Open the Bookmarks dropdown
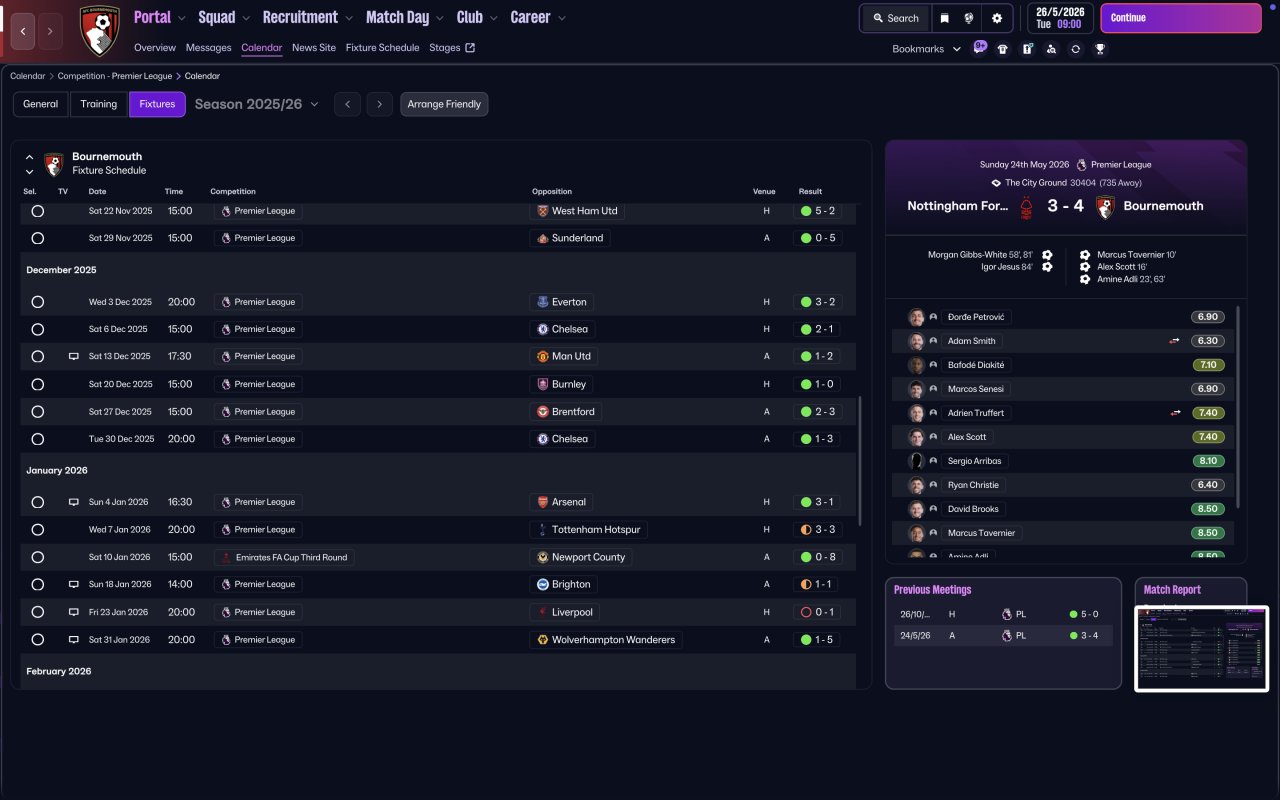The width and height of the screenshot is (1280, 800). tap(927, 49)
